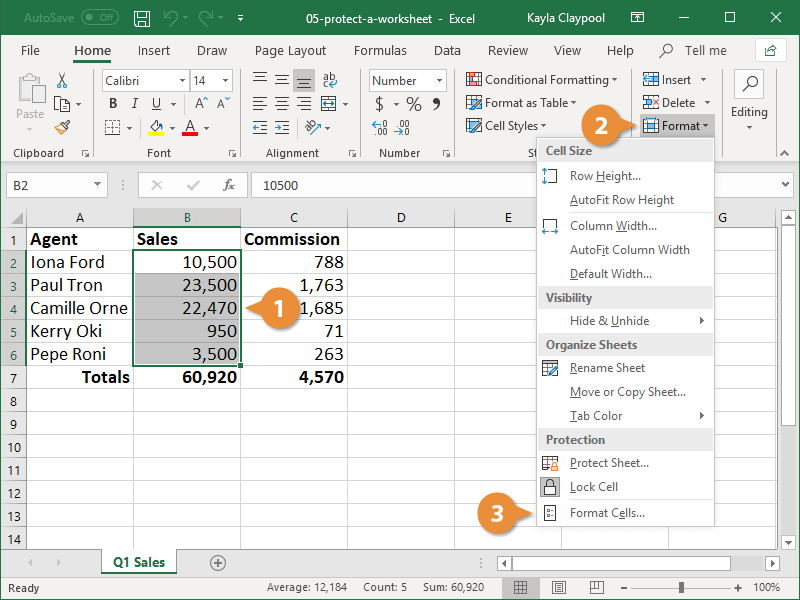Apply Percent Style to the selection
Viewport: 800px width, 600px height.
(415, 103)
